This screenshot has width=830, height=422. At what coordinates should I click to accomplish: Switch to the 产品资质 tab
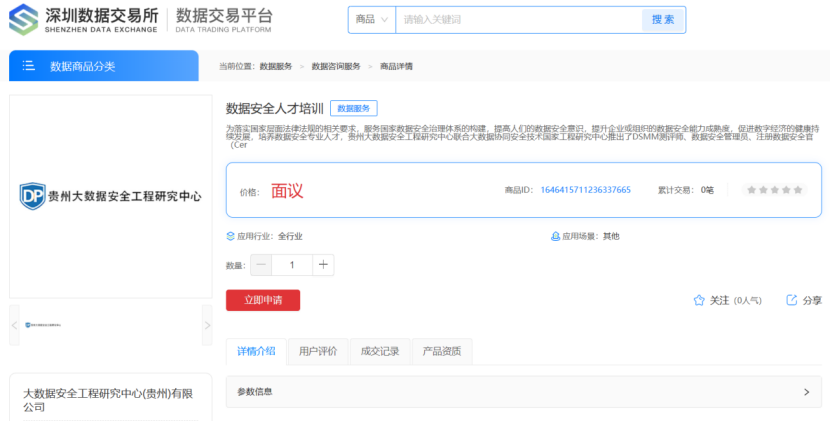click(441, 351)
